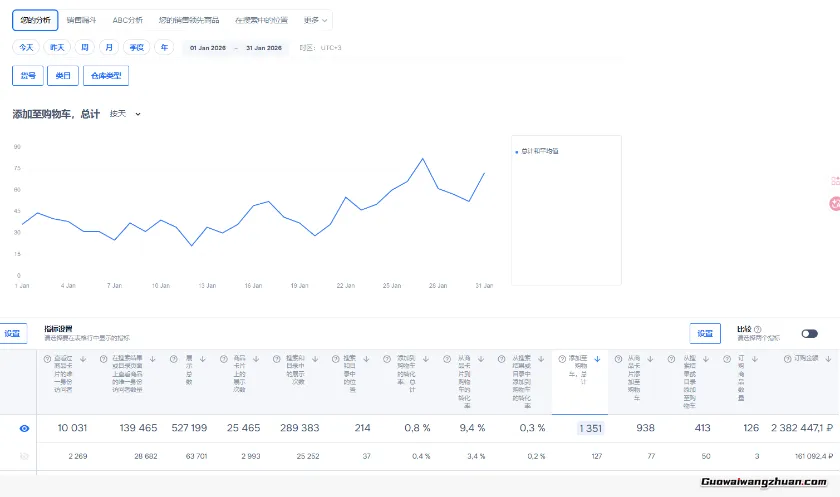Toggle the eye icon on the 10 031 row
Image resolution: width=840 pixels, height=497 pixels.
click(x=25, y=428)
